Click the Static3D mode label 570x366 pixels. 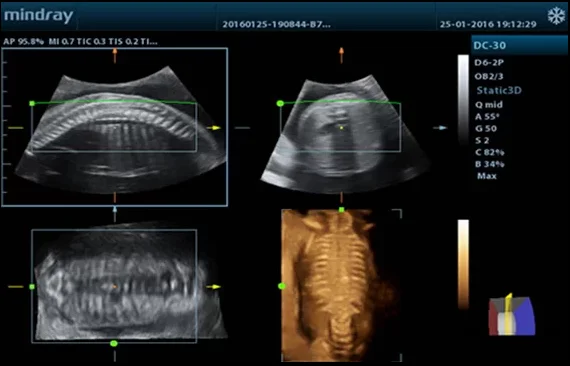[499, 91]
